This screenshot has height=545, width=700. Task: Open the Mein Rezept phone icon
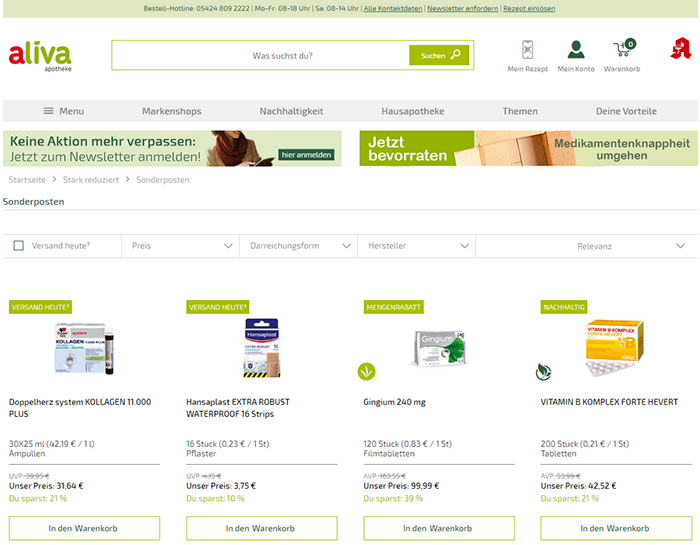pyautogui.click(x=527, y=50)
